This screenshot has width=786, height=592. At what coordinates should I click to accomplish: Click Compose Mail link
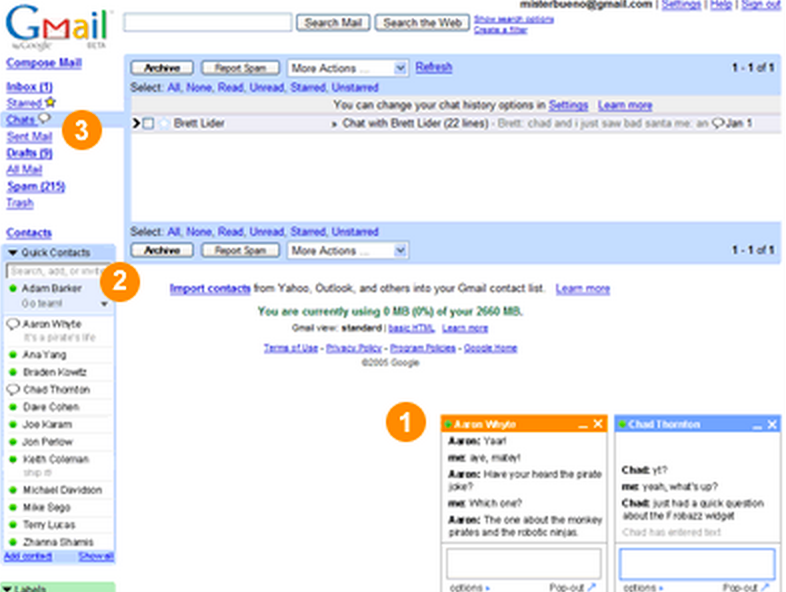tap(44, 63)
